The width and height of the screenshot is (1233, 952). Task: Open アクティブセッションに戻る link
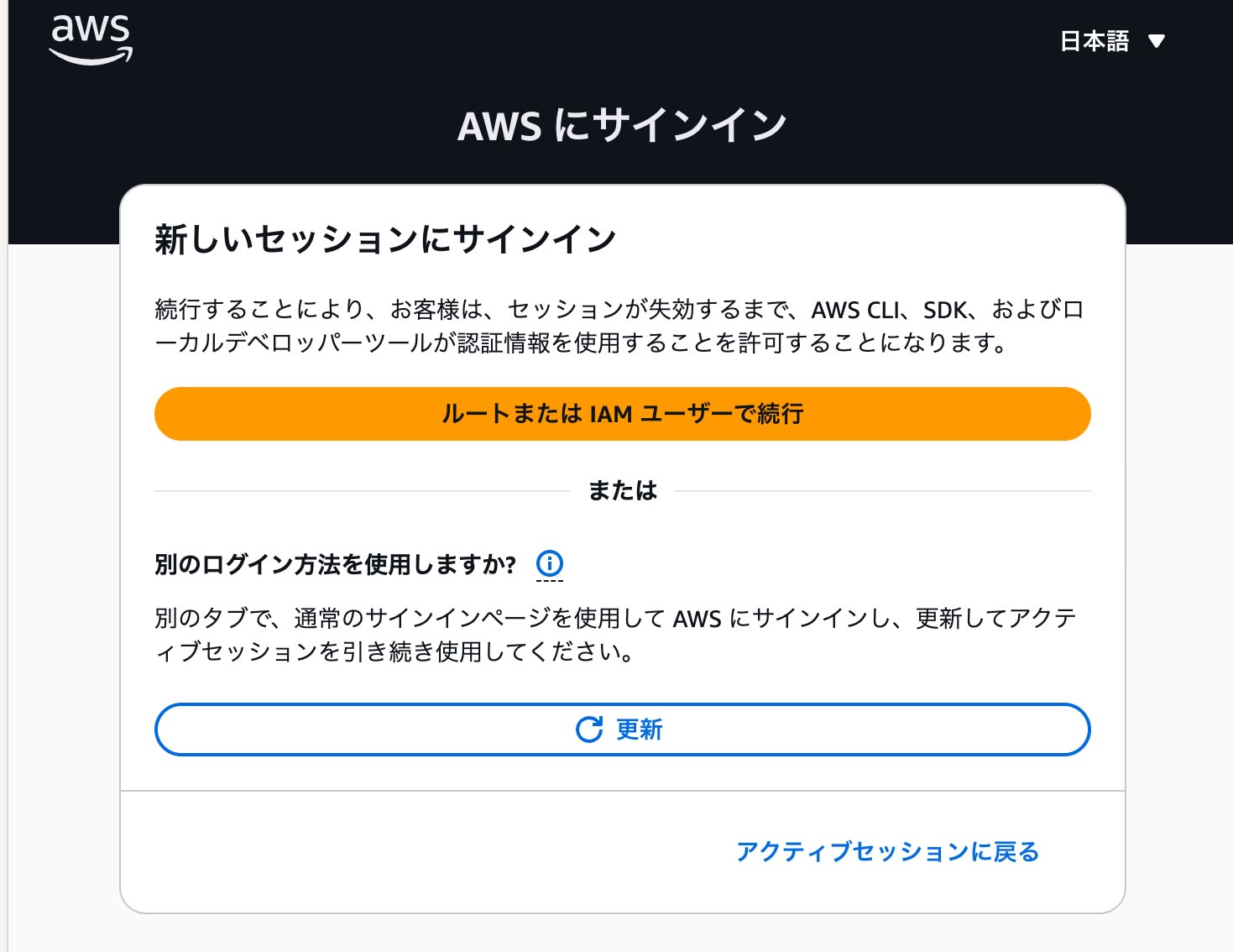(887, 850)
